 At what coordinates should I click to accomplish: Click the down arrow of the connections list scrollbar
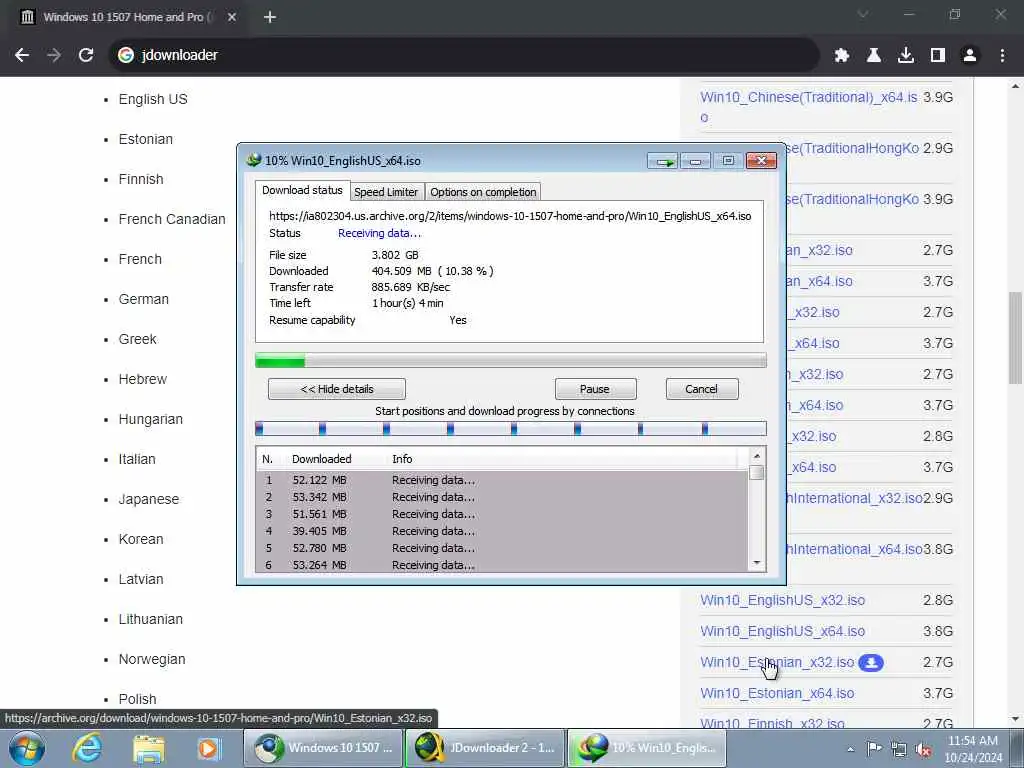[756, 563]
